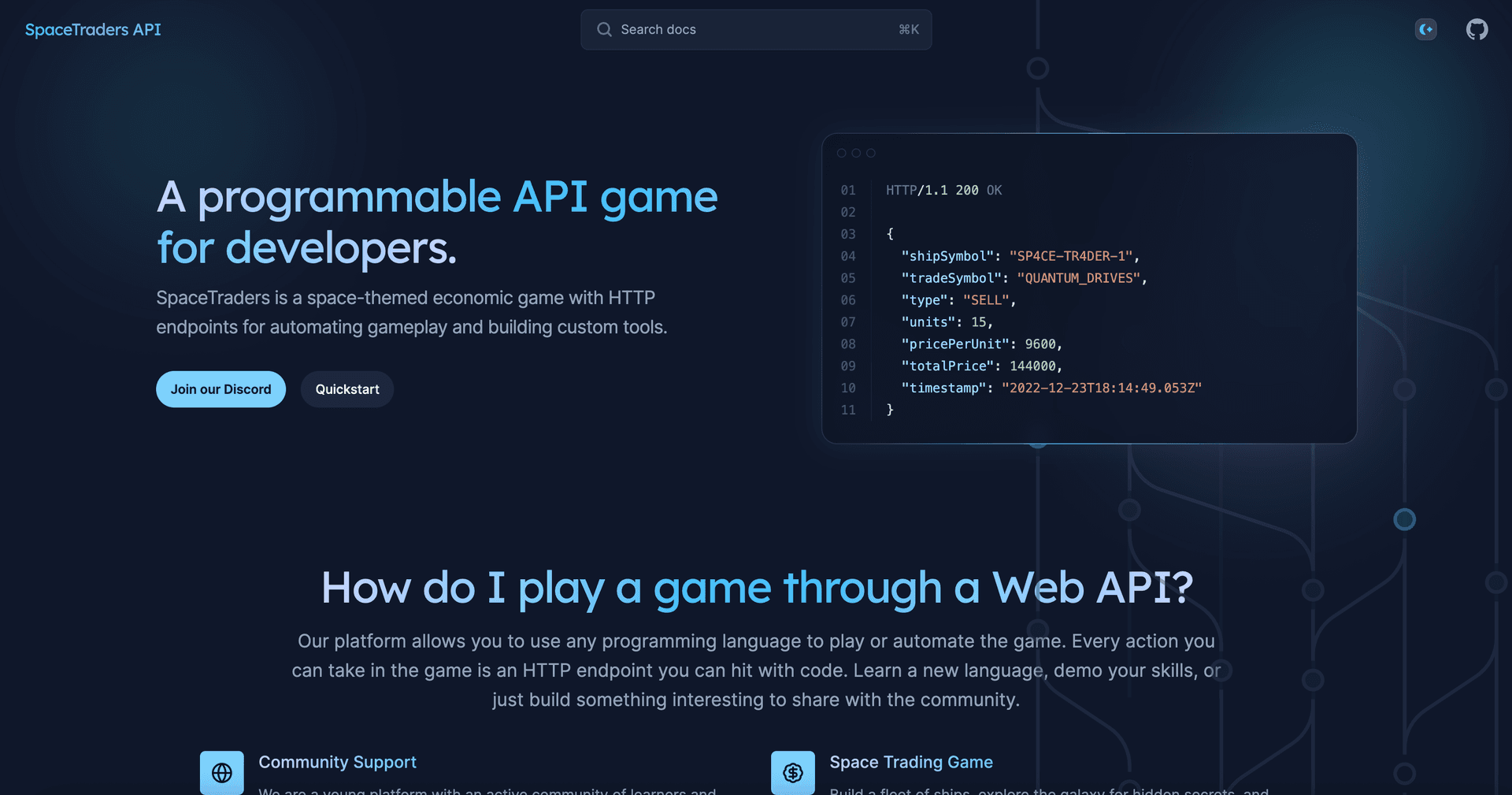Click the "pricePerUnit": 9600 line
The height and width of the screenshot is (795, 1512).
coord(982,344)
